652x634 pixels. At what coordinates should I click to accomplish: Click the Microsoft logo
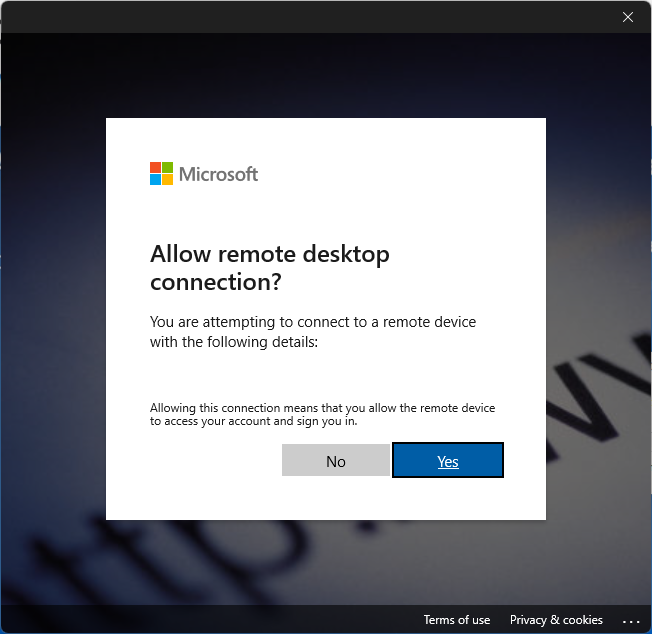[204, 174]
